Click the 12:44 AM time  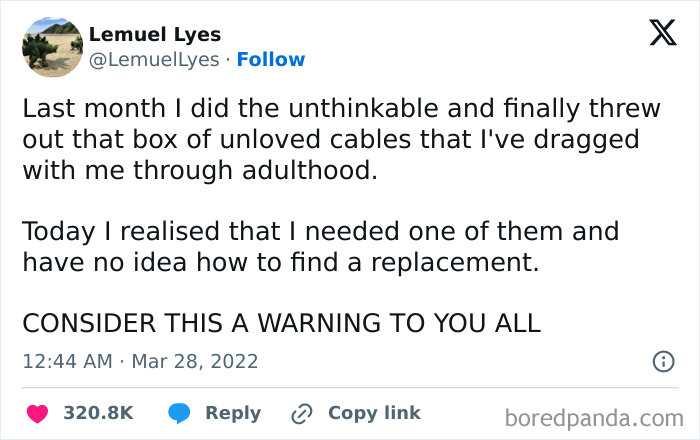point(67,361)
